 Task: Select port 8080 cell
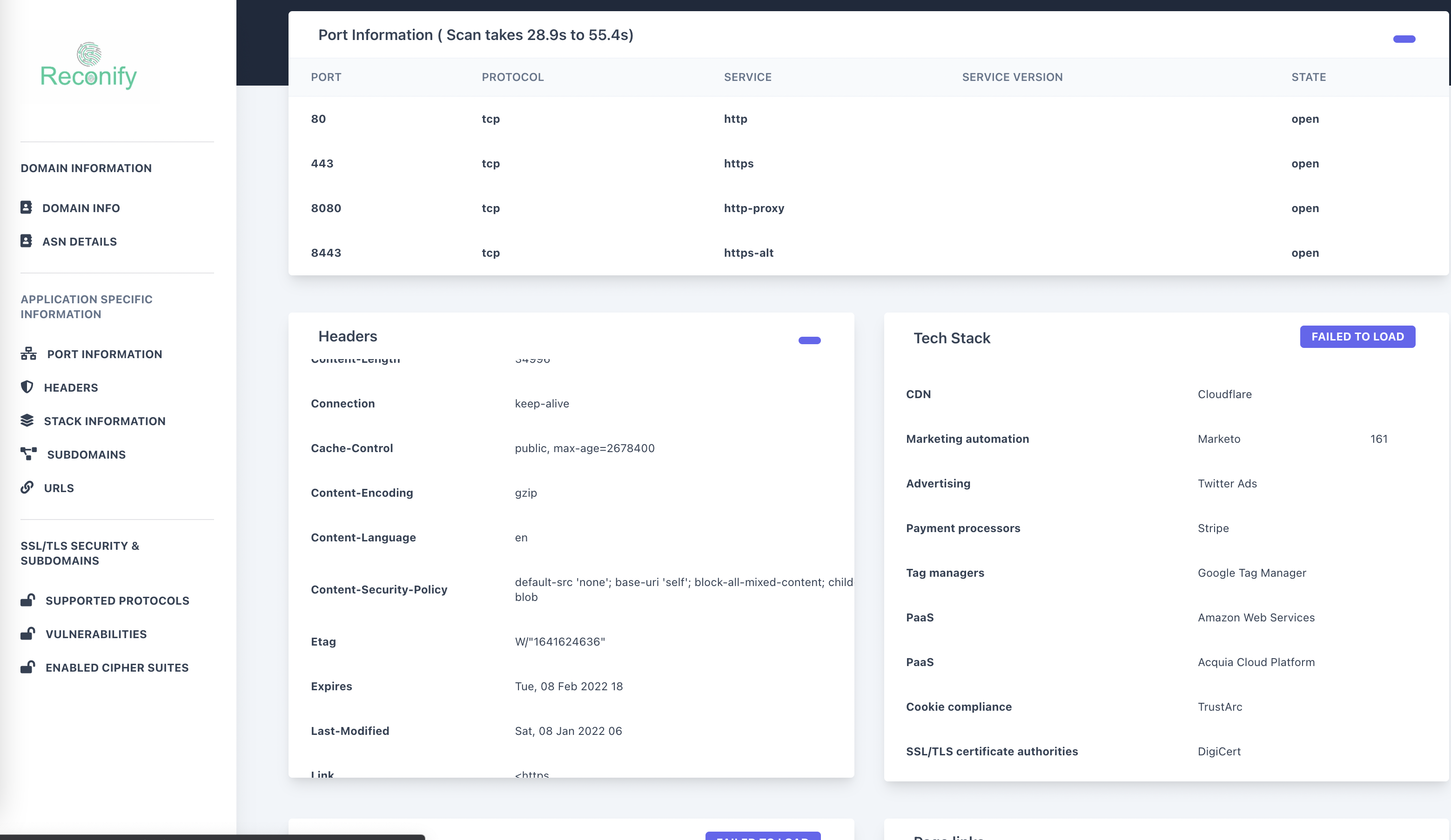[x=327, y=208]
